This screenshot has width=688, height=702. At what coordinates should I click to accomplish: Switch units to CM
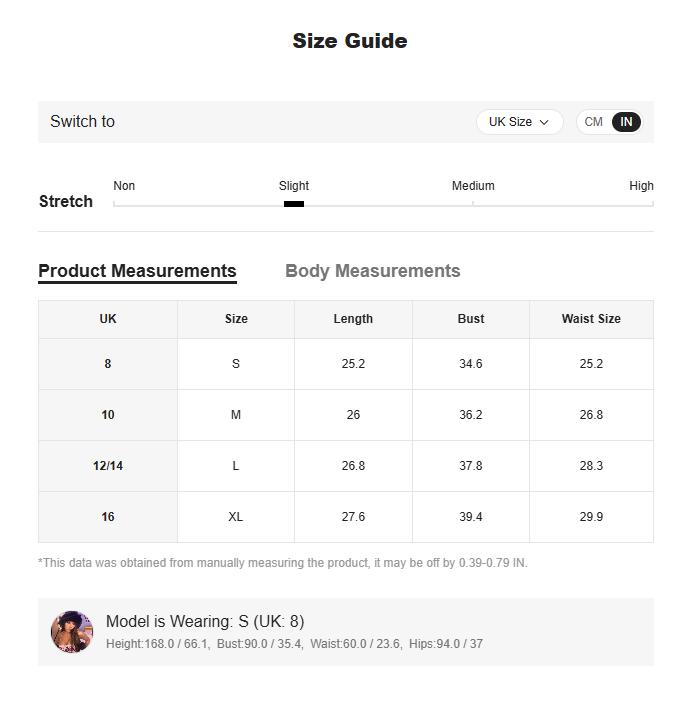coord(593,122)
